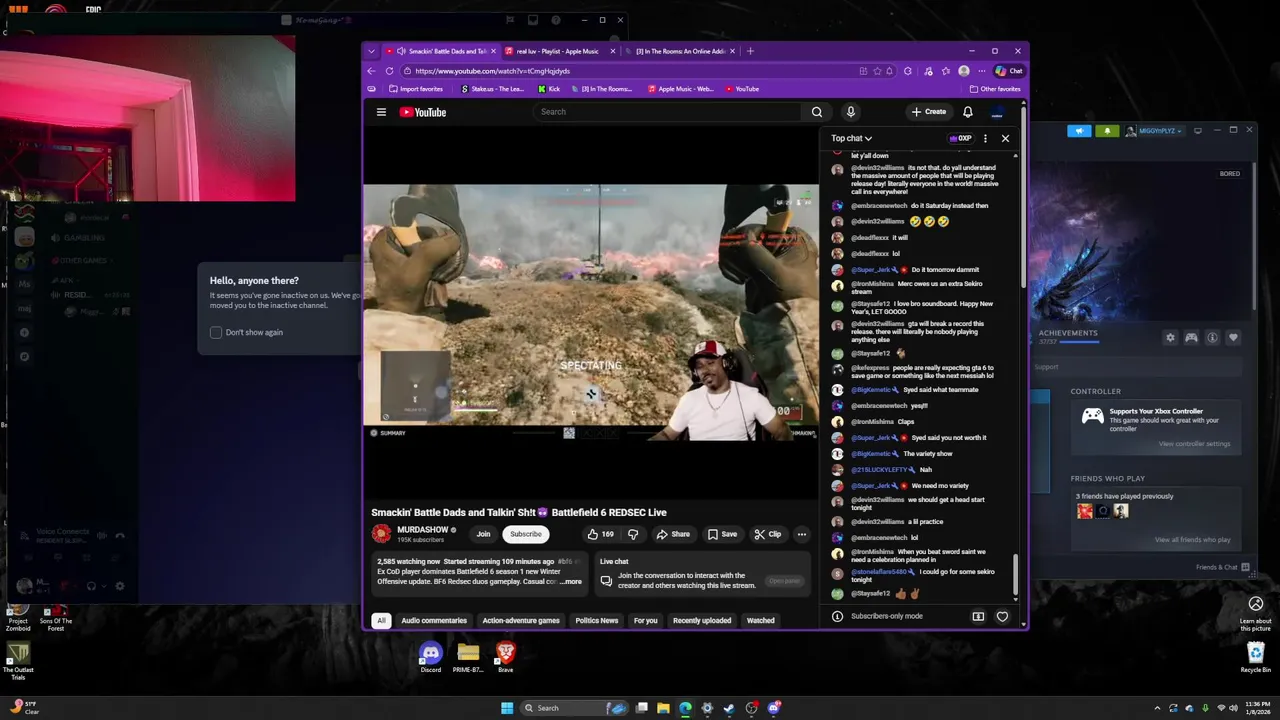Open Import favorites in the bookmarks bar
Image resolution: width=1280 pixels, height=720 pixels.
click(x=415, y=89)
